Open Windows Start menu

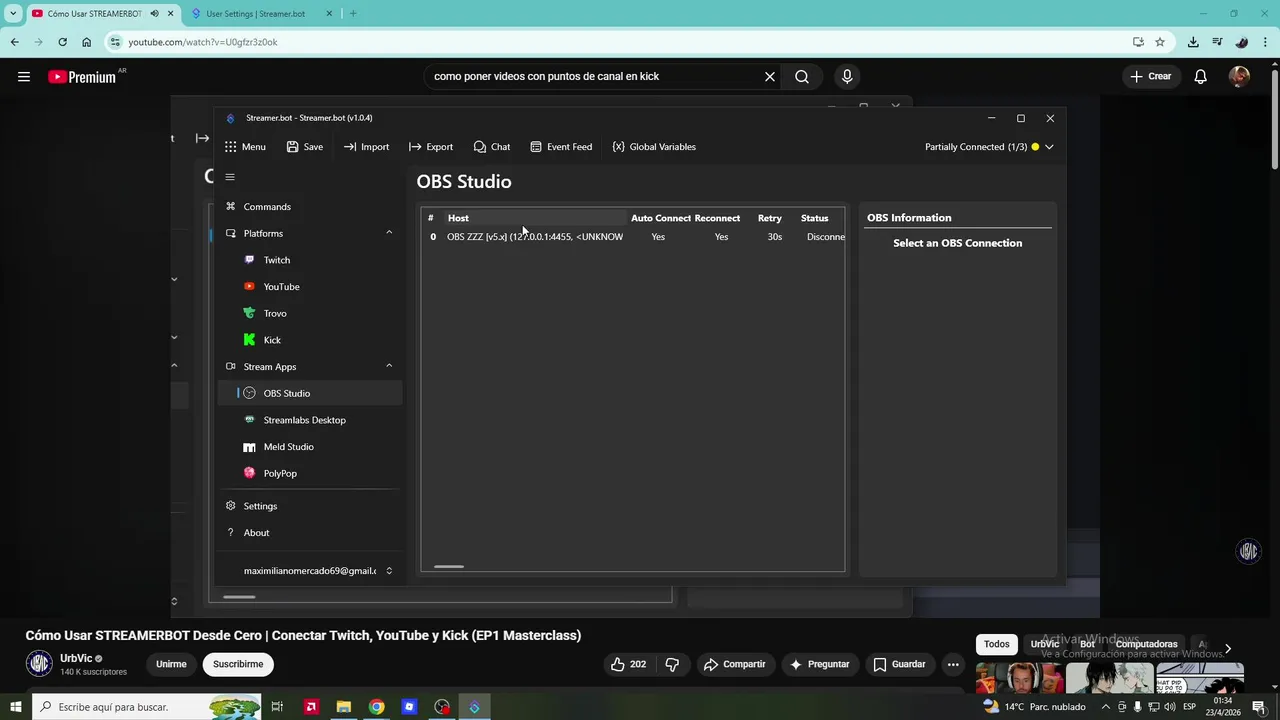[x=15, y=707]
